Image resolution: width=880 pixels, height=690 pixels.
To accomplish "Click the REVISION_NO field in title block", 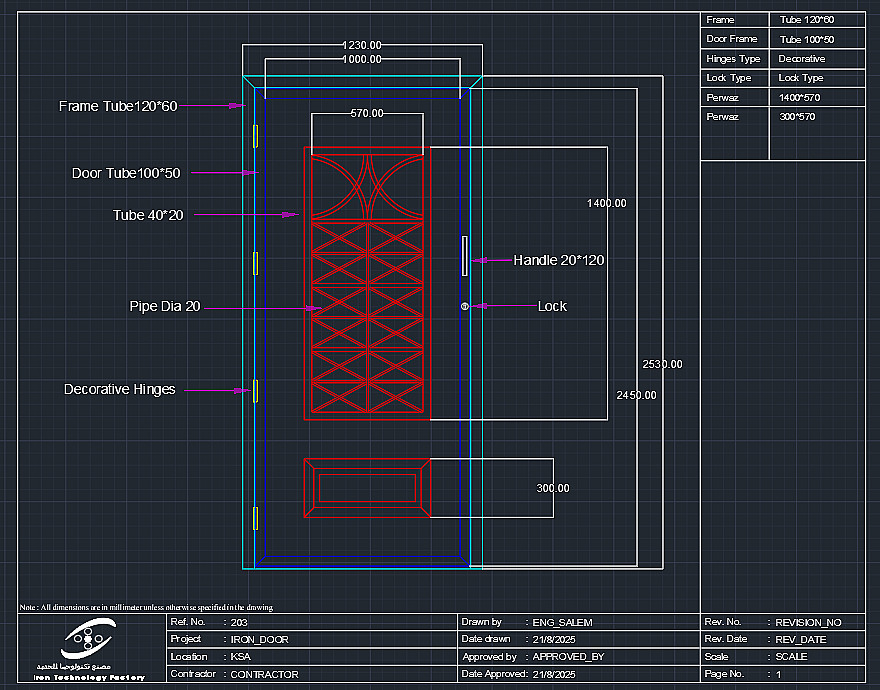I will click(x=808, y=623).
